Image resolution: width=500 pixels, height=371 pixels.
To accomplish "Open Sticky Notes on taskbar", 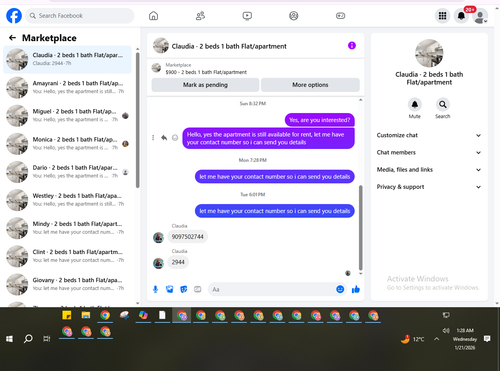I will click(67, 315).
